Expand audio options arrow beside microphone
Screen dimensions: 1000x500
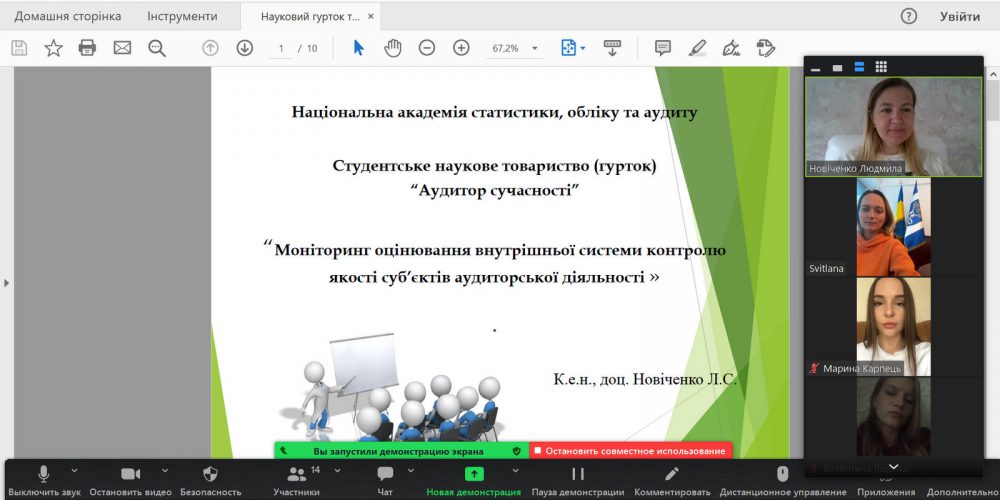click(73, 470)
